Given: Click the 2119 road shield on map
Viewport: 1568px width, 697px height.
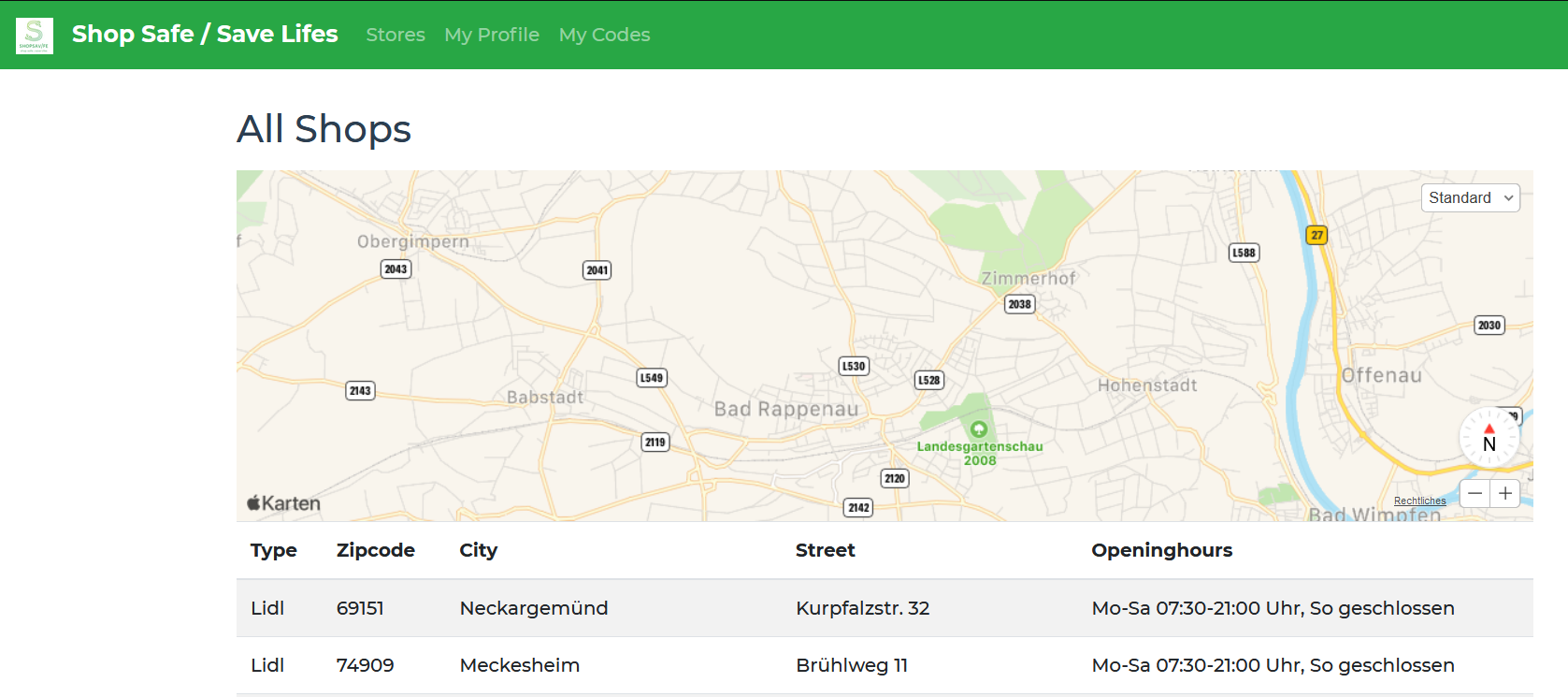Looking at the screenshot, I should tap(655, 443).
